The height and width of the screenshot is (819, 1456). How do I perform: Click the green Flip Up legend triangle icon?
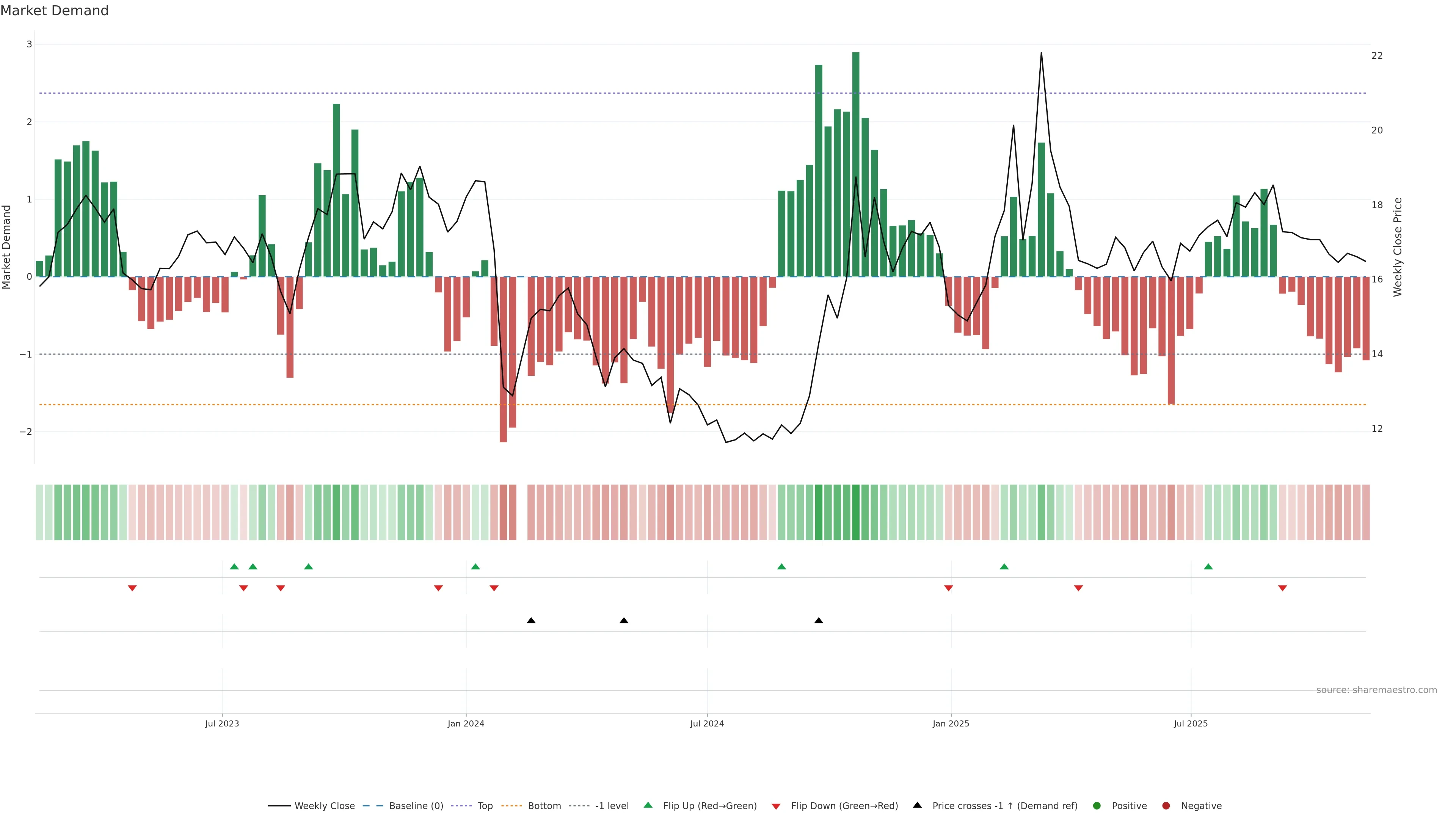(648, 805)
